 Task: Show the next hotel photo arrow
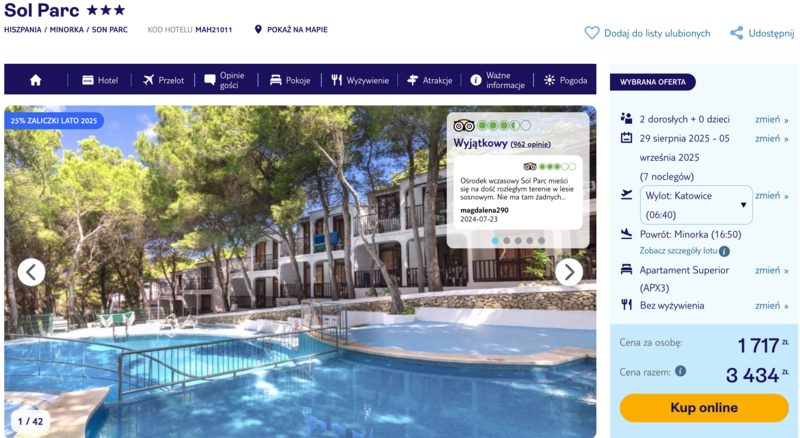point(569,272)
